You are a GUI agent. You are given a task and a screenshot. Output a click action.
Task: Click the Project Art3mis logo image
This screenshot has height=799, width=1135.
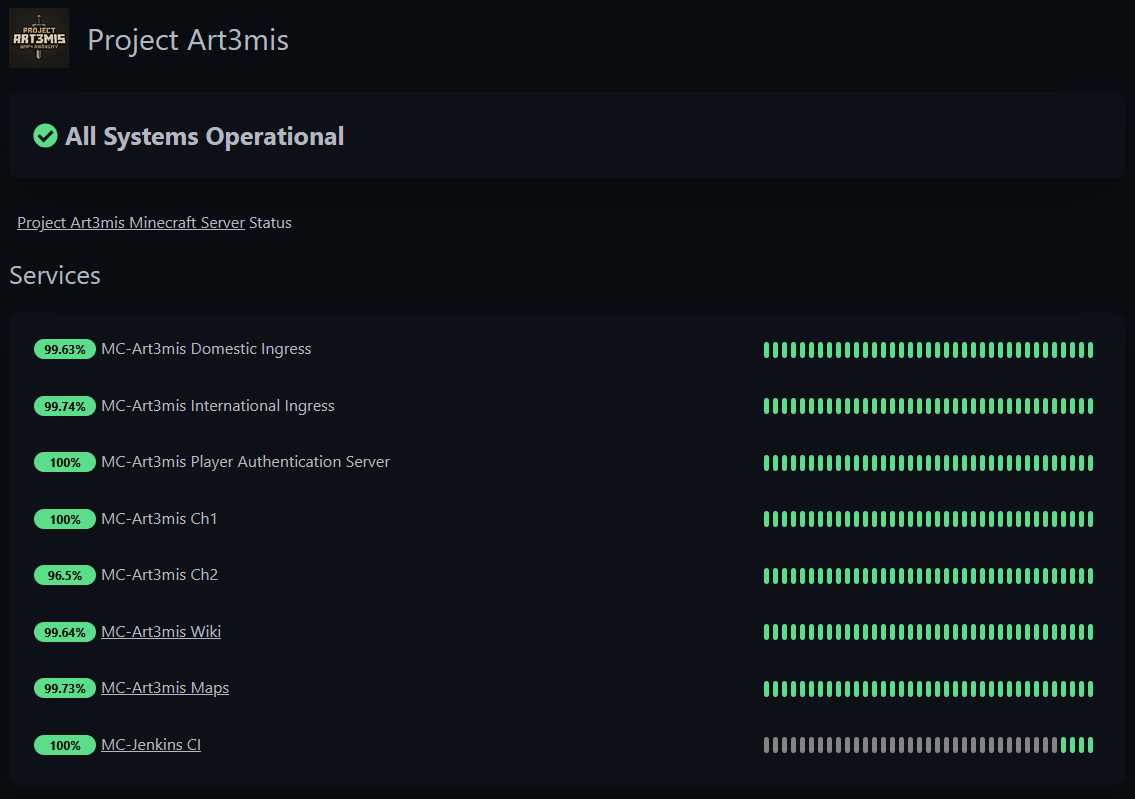pos(39,38)
